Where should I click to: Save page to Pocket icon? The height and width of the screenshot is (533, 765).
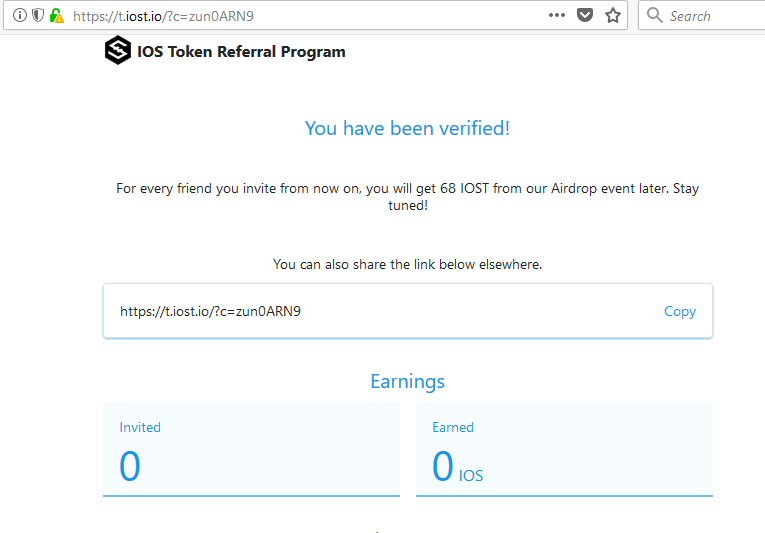(x=585, y=15)
